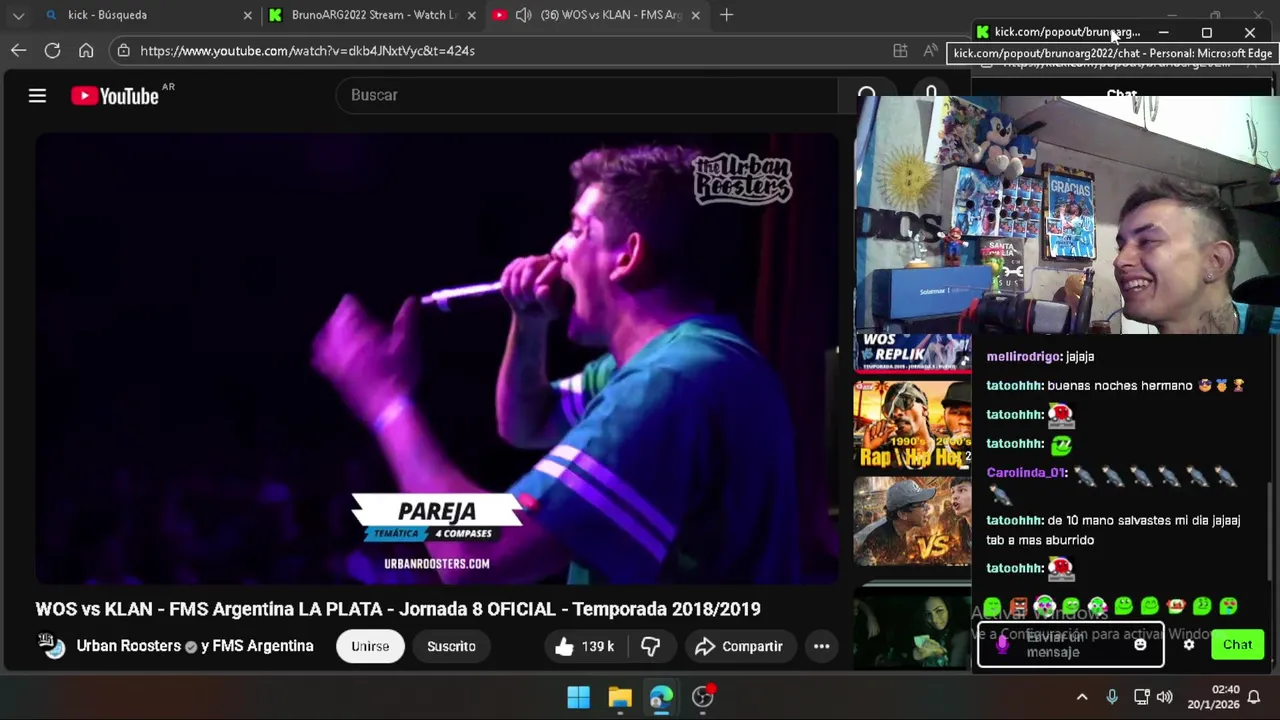Click taskbar microphone tray icon
1280x720 pixels.
tap(1112, 697)
